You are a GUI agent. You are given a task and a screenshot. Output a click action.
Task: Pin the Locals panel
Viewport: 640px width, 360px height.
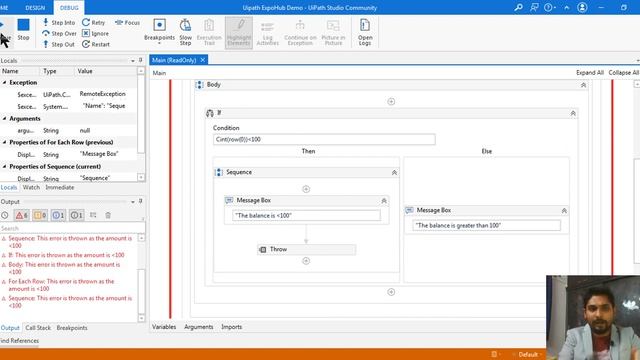tap(140, 60)
